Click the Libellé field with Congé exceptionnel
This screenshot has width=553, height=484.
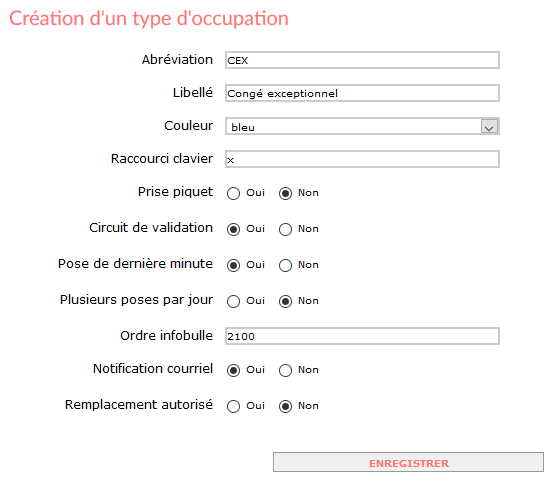tap(362, 93)
